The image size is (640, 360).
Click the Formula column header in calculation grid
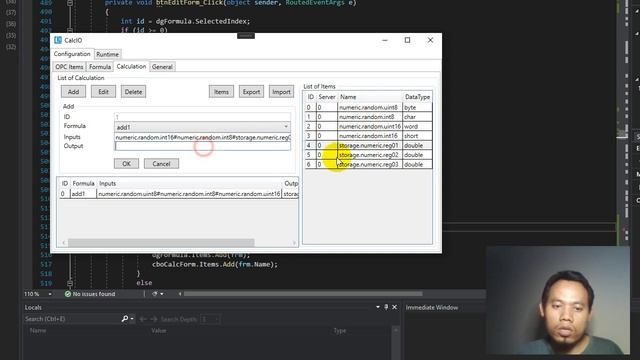pyautogui.click(x=83, y=183)
